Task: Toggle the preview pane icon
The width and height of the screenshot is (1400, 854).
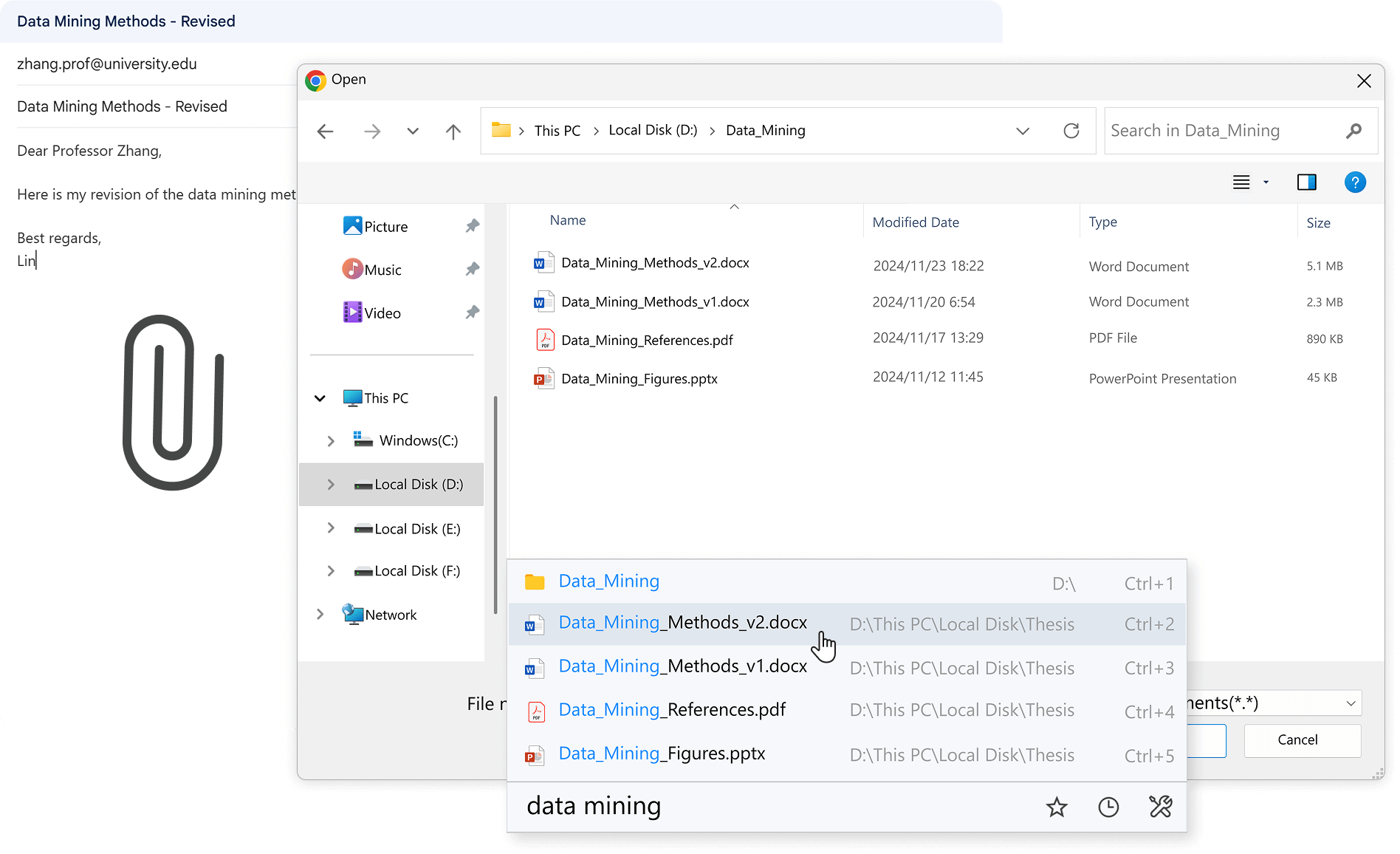Action: click(x=1307, y=182)
